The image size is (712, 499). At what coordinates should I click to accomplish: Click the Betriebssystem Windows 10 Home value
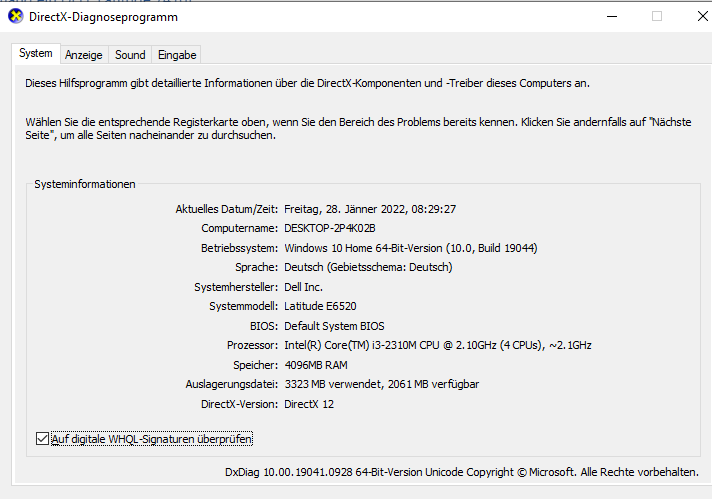(x=410, y=248)
